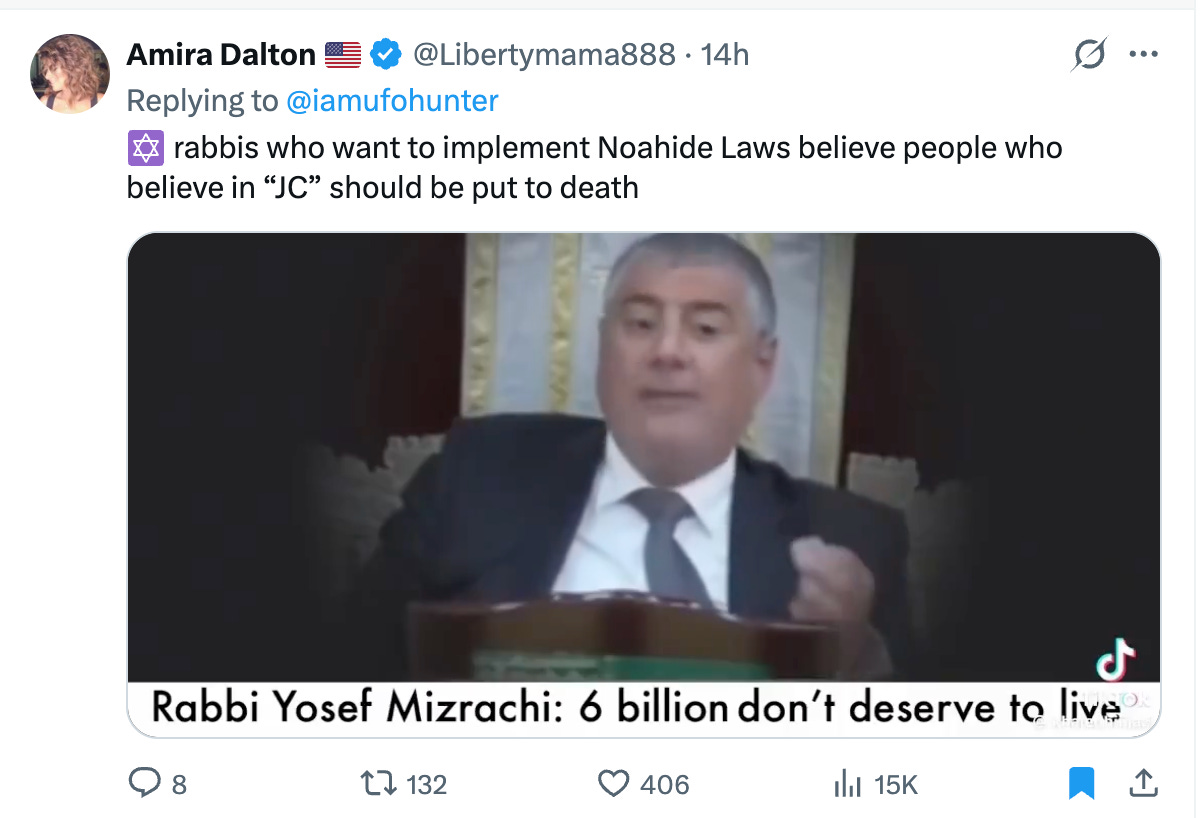
Task: Open the @Libertymama888 handle link
Action: [544, 55]
